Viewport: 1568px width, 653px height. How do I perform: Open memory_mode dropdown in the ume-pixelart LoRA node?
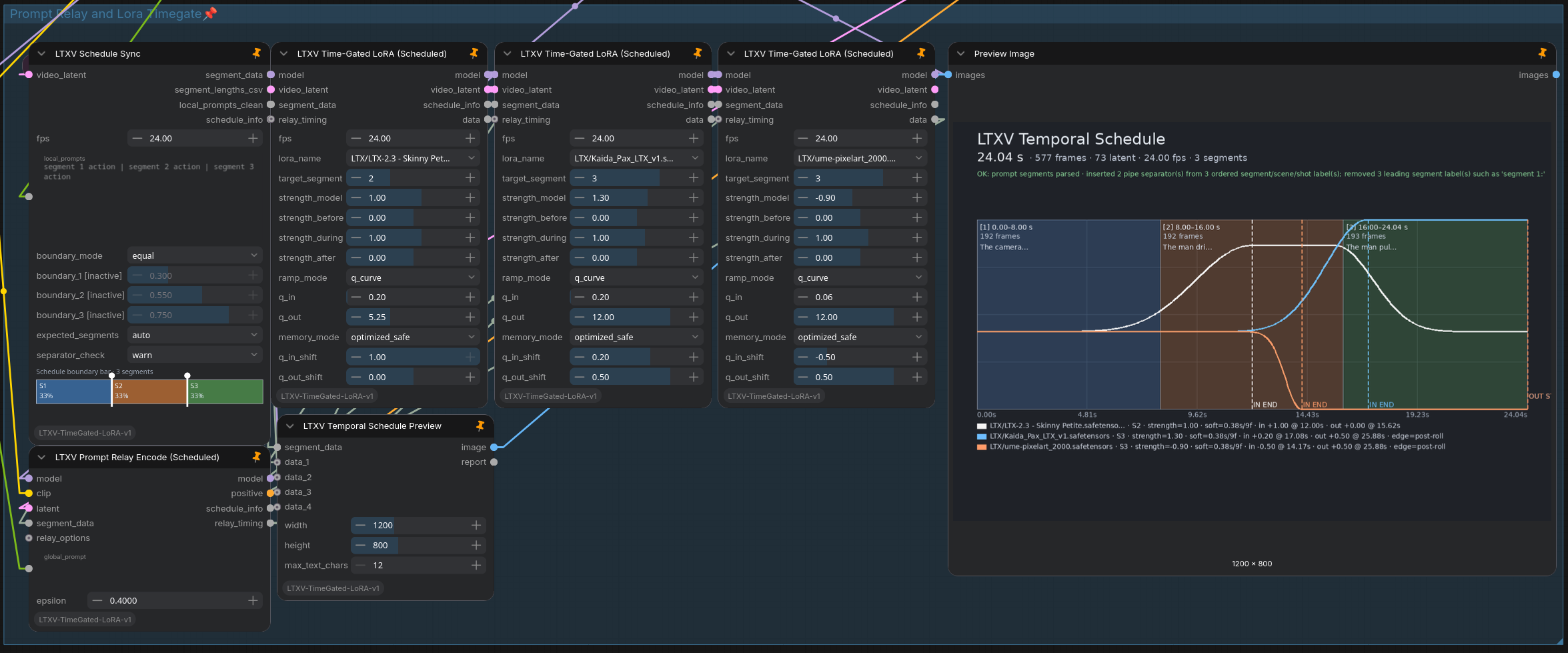pos(860,338)
